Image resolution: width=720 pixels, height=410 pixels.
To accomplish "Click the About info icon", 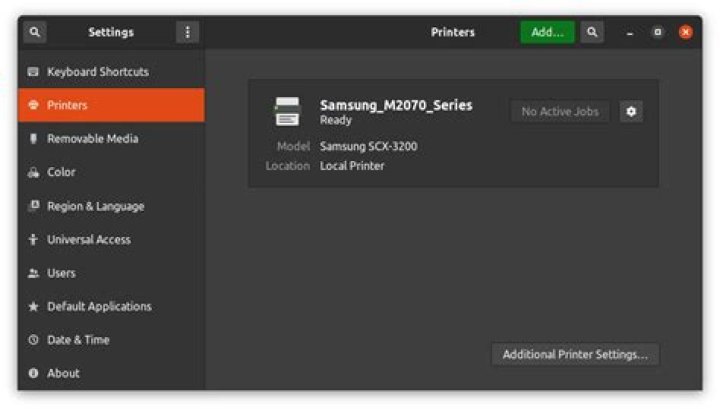I will [33, 373].
